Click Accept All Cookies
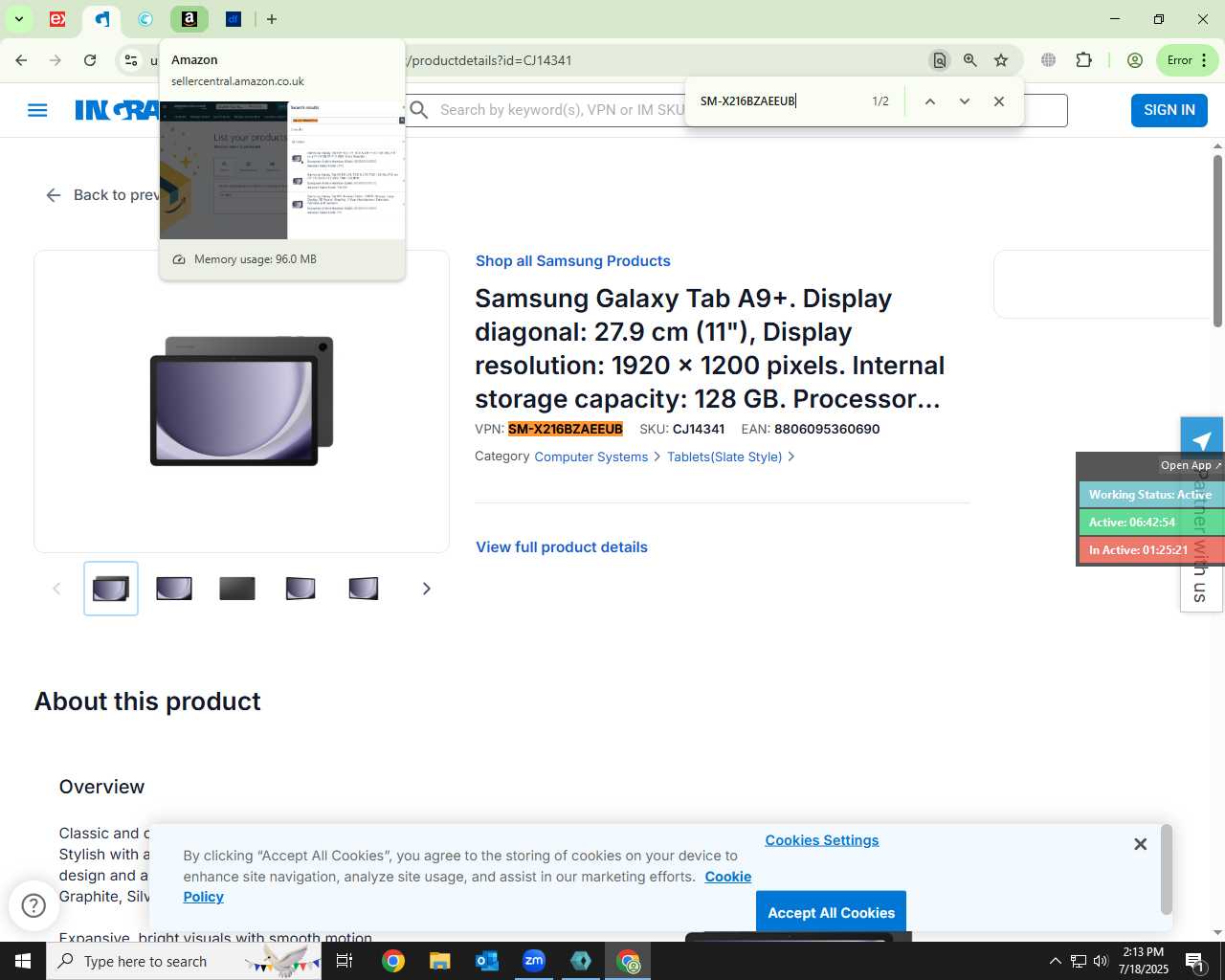The image size is (1225, 980). click(831, 912)
